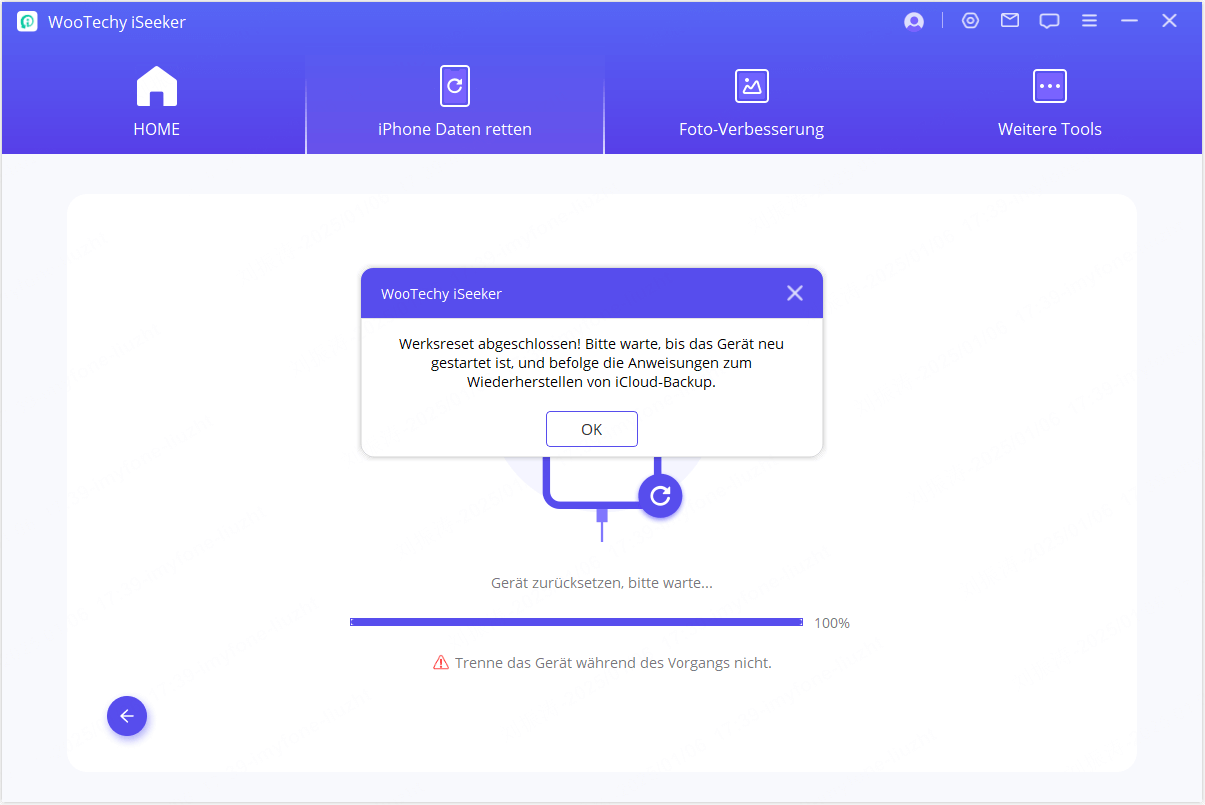Open the hamburger menu in title bar
Viewport: 1205px width, 805px height.
point(1090,21)
